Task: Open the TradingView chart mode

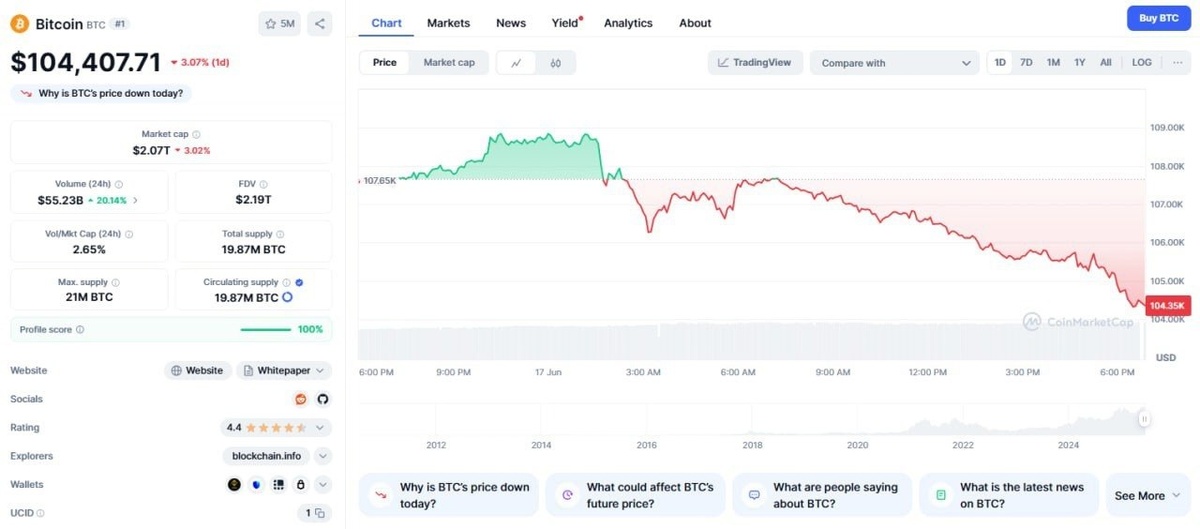Action: (755, 63)
